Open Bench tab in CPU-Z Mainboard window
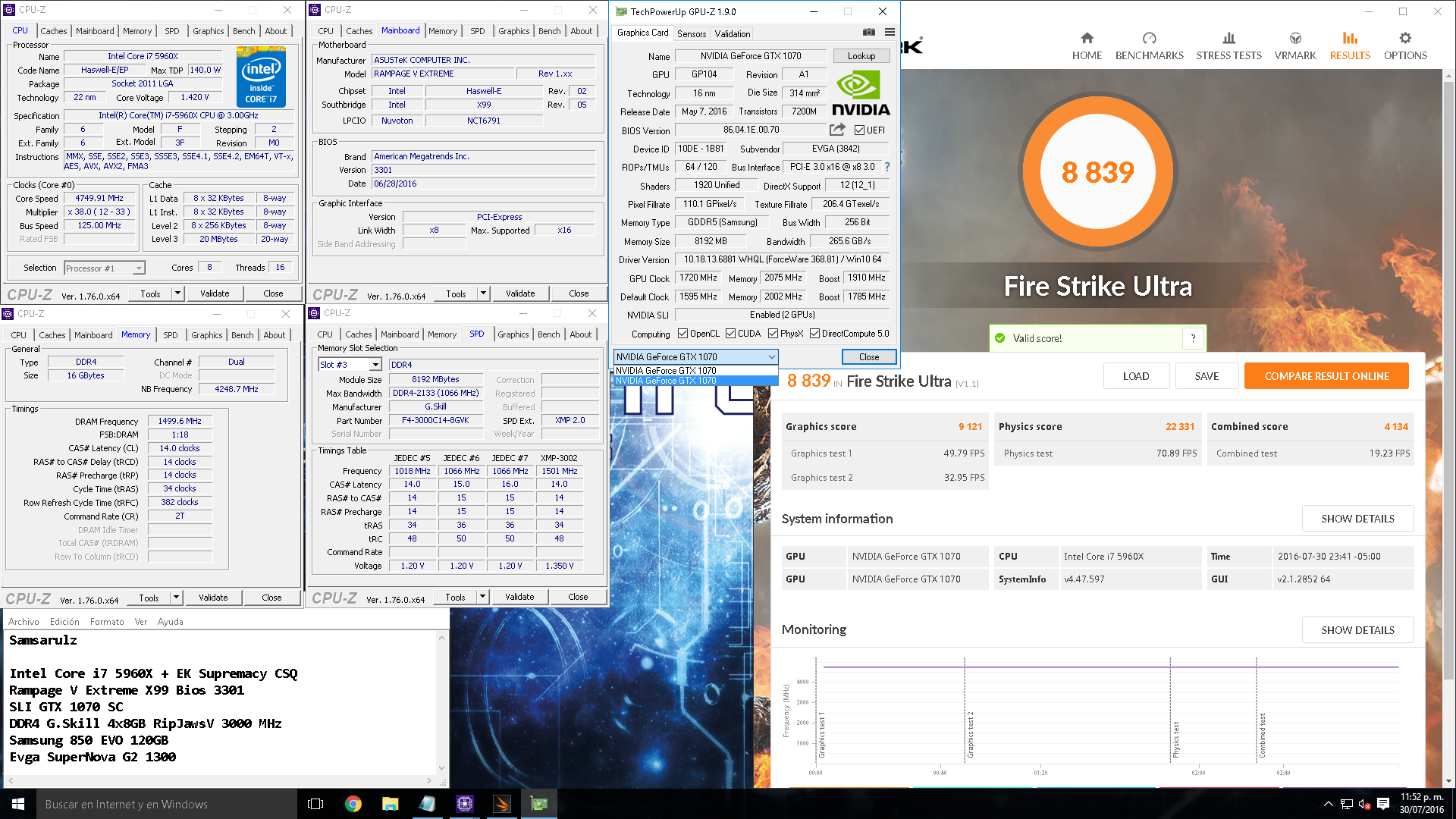 550,31
